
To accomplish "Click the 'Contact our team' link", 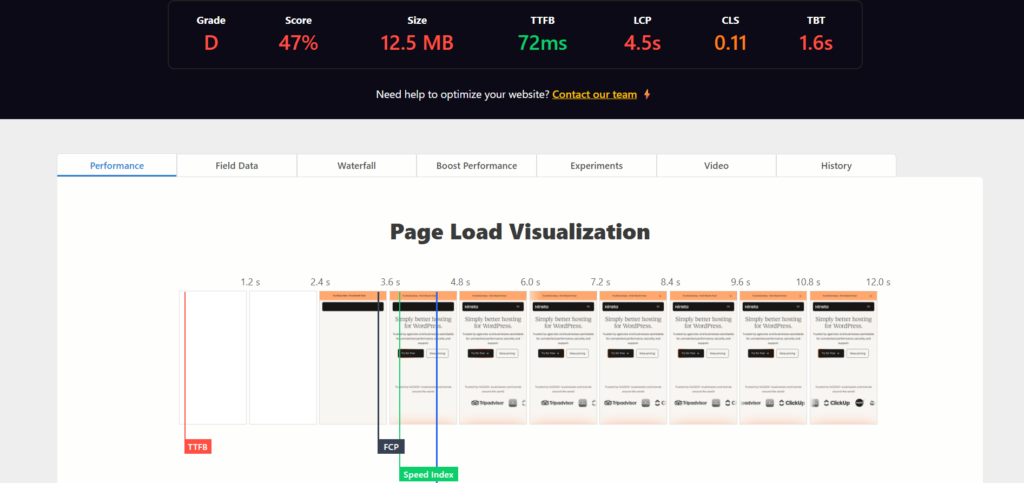I will (594, 95).
